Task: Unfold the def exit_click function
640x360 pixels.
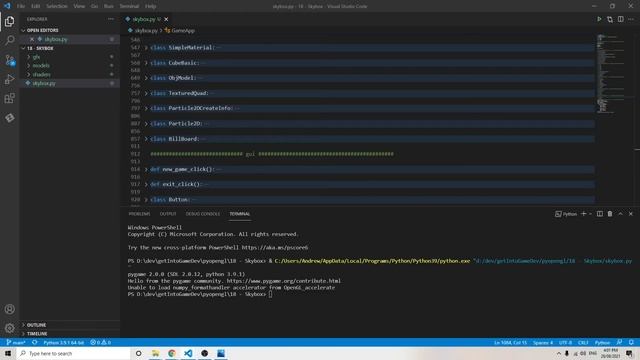Action: [x=146, y=184]
